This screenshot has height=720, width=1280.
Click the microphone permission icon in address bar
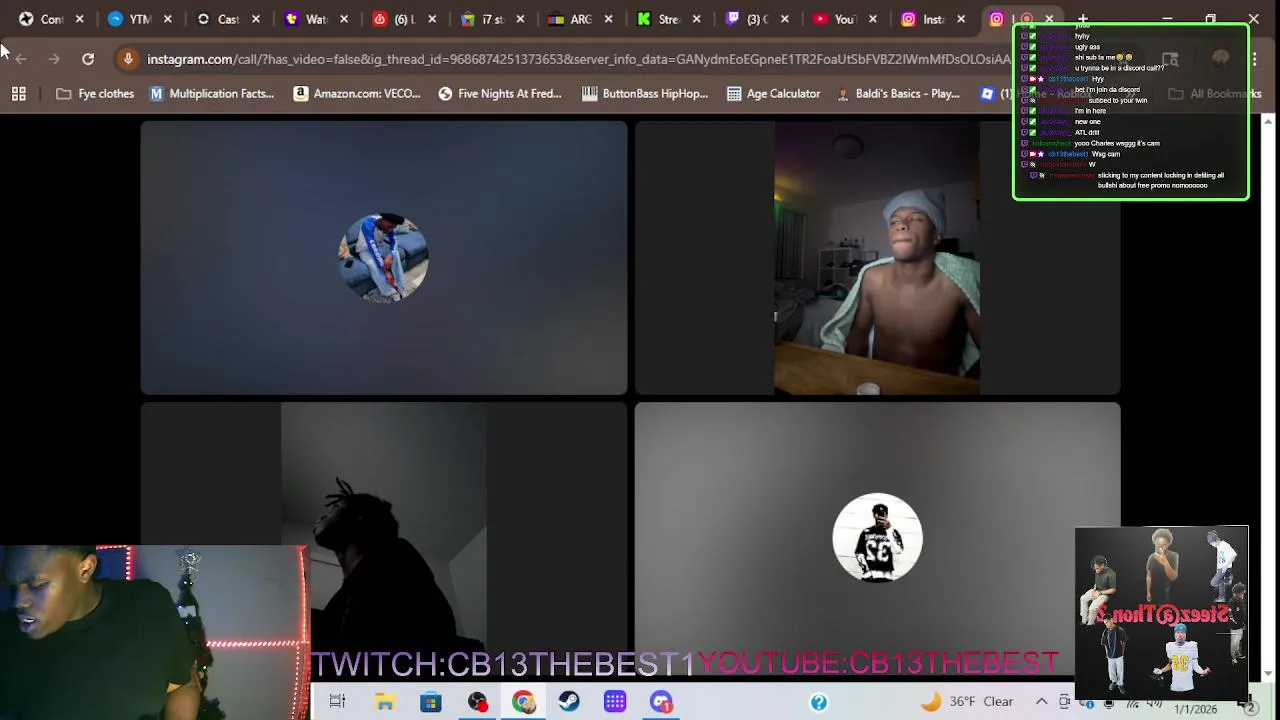[x=128, y=59]
